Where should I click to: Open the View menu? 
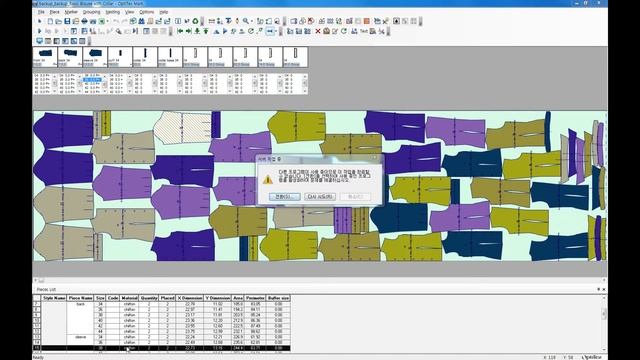[x=129, y=12]
